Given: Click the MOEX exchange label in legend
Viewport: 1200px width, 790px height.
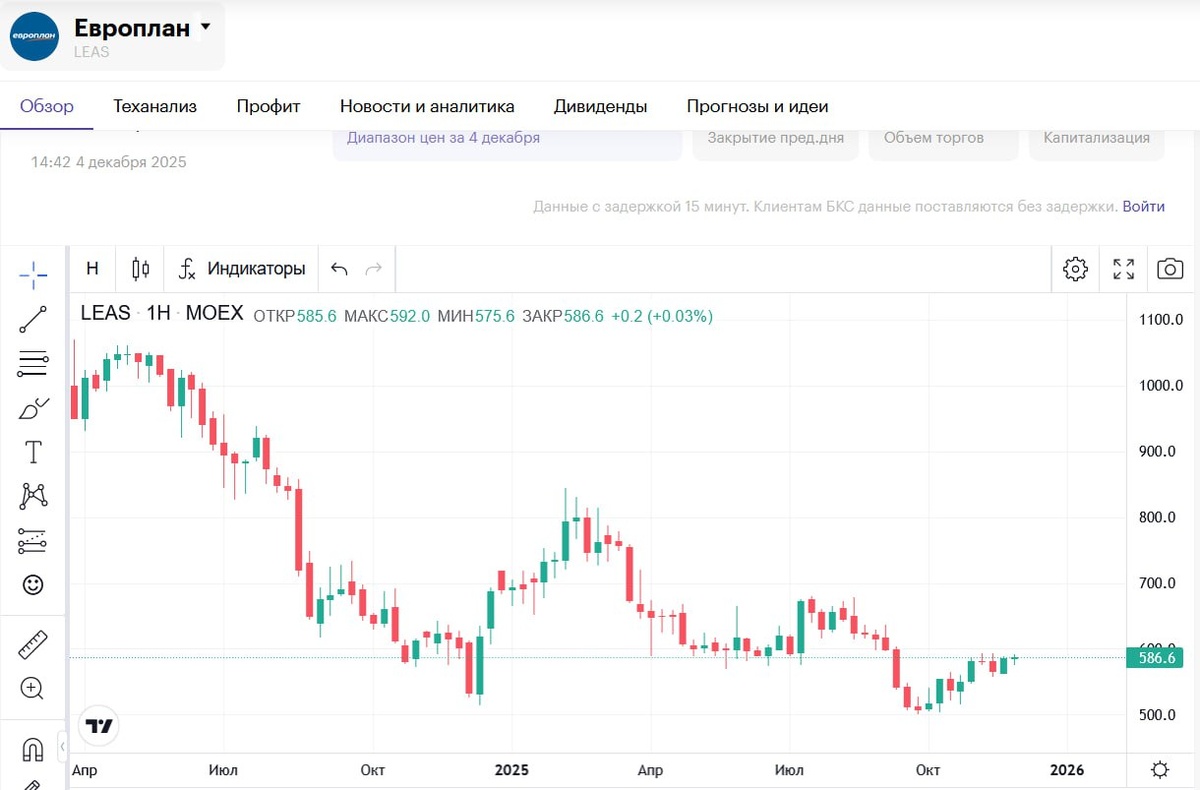Looking at the screenshot, I should pyautogui.click(x=215, y=313).
